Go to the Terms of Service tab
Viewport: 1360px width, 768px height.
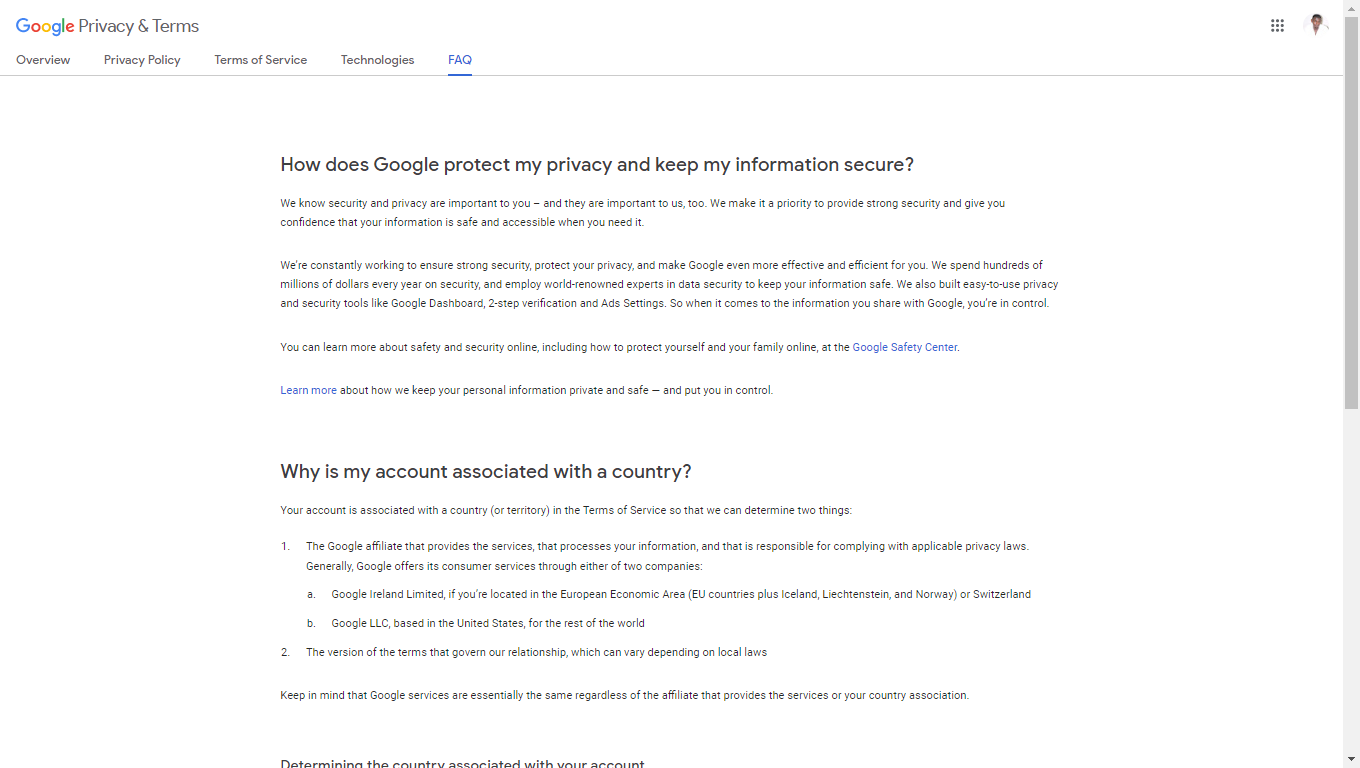(260, 60)
